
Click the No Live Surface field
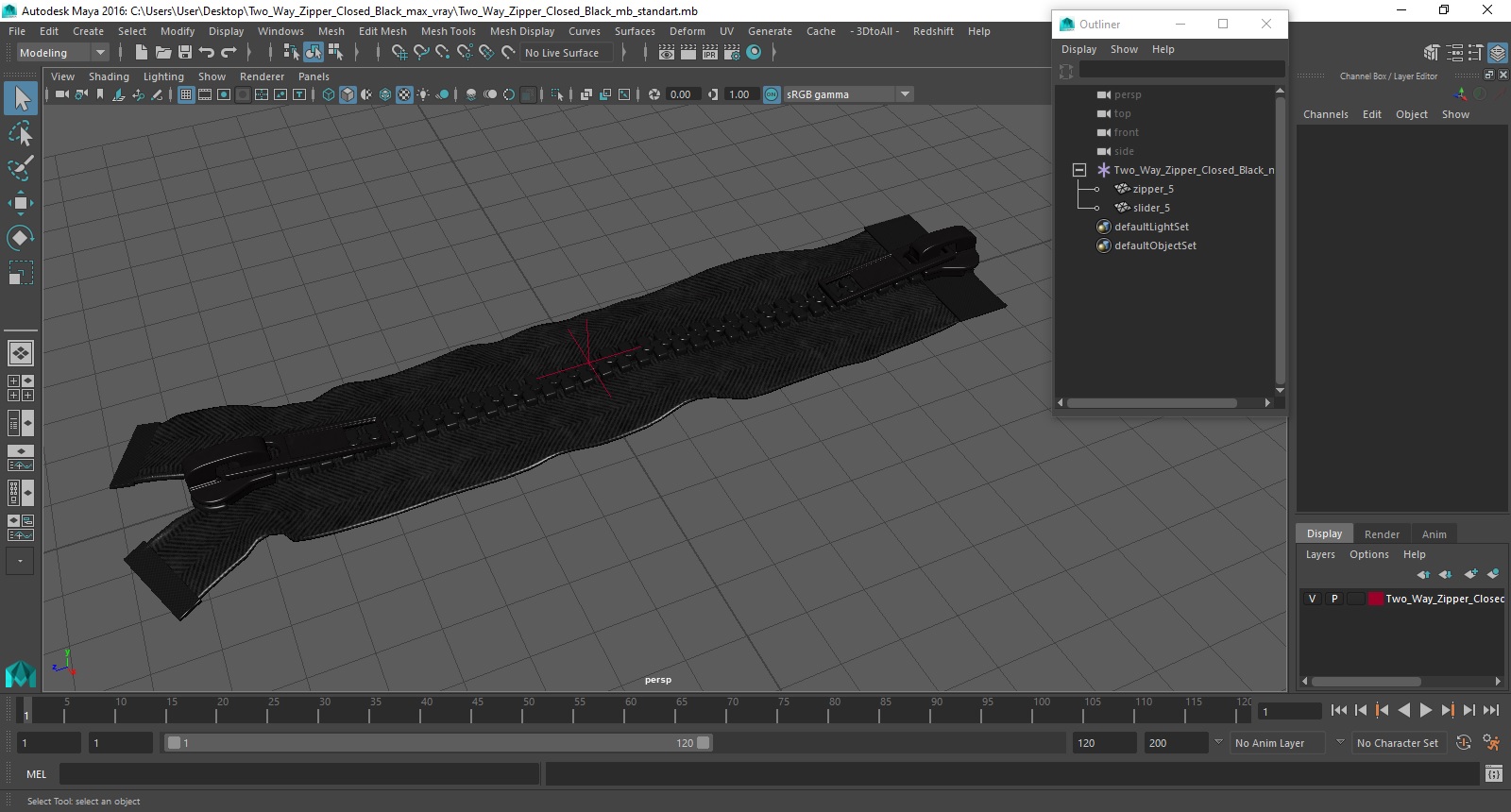coord(567,53)
